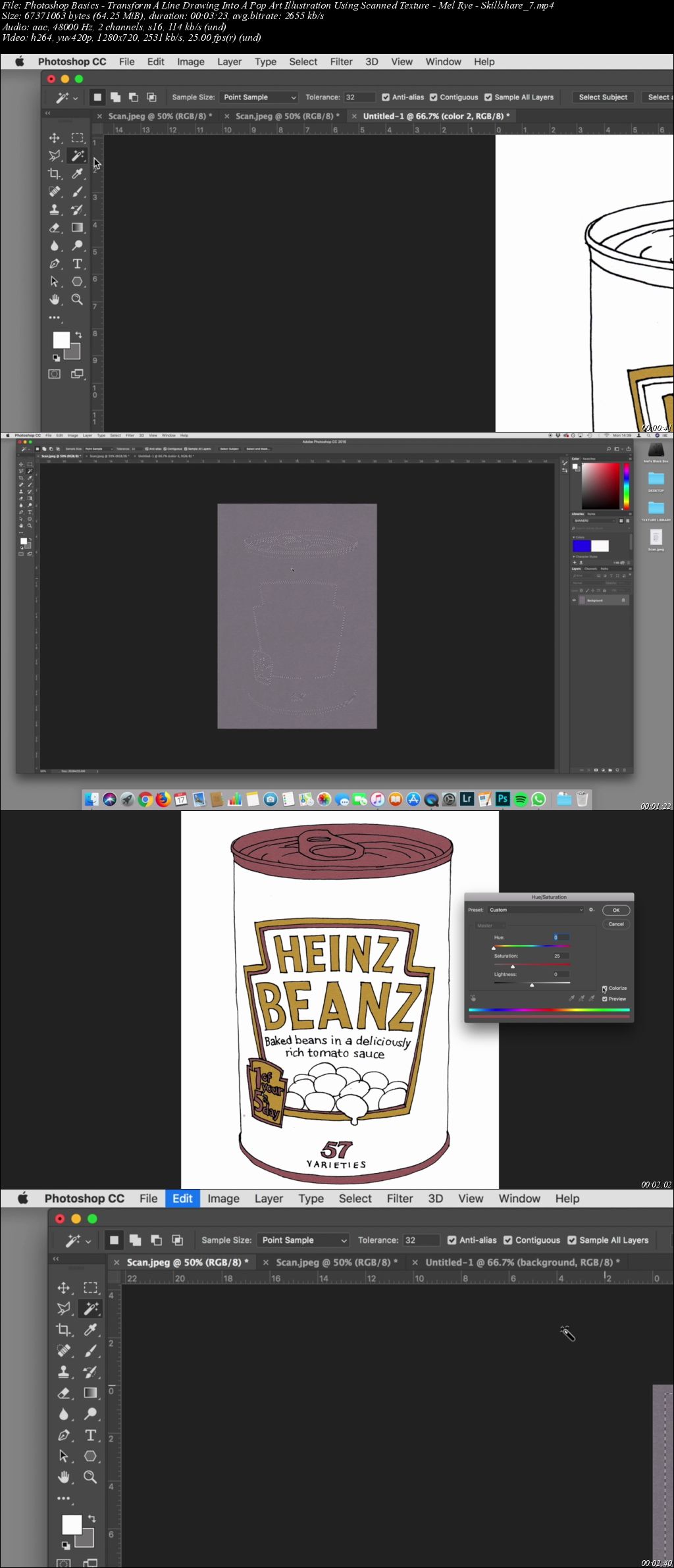The height and width of the screenshot is (1568, 674).
Task: Uncheck Anti-alias in 00:00:41 frame
Action: [x=386, y=97]
